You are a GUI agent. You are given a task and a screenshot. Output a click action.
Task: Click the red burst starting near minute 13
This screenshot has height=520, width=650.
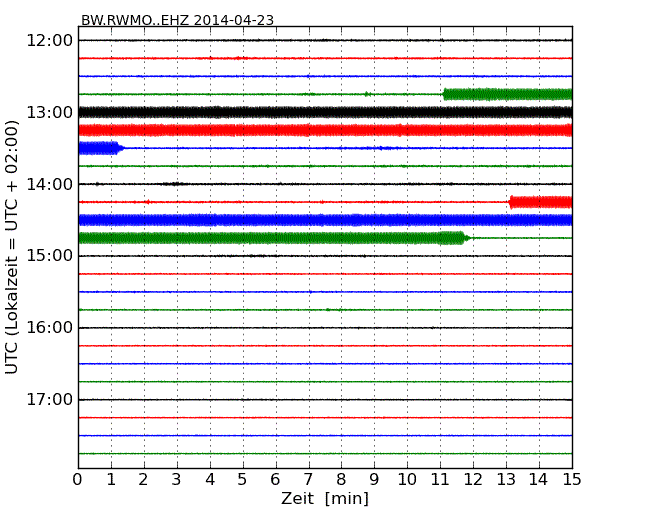click(x=541, y=202)
